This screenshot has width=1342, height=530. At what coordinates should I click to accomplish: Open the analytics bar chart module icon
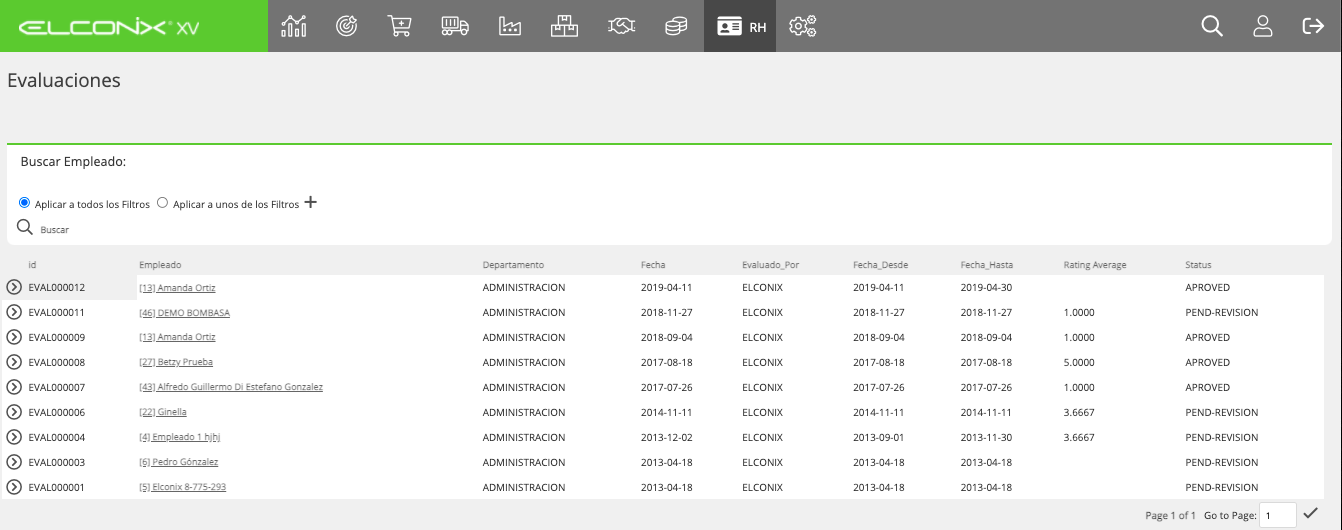coord(293,26)
